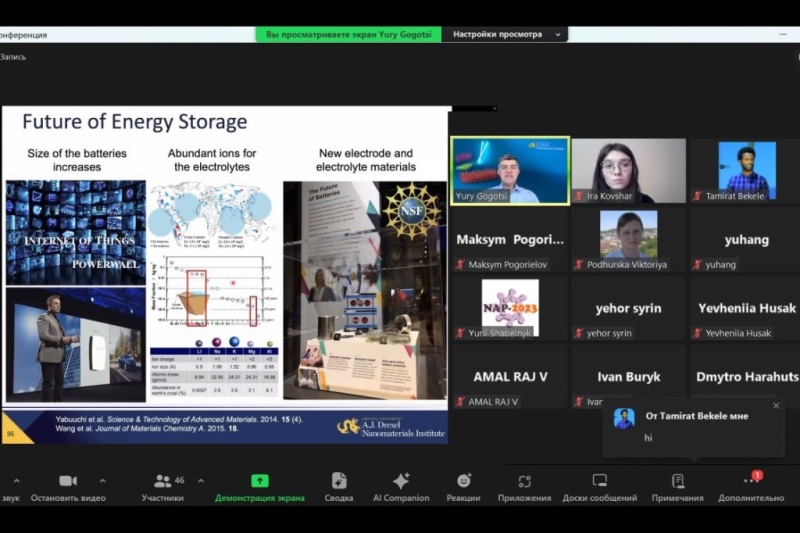Select Yevheniia Husak participant tile

pyautogui.click(x=745, y=308)
